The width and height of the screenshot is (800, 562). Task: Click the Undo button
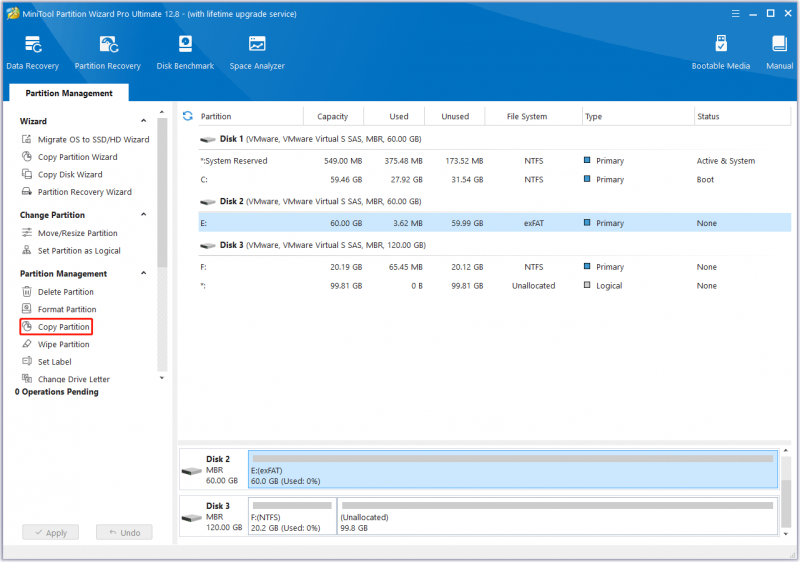(x=124, y=532)
